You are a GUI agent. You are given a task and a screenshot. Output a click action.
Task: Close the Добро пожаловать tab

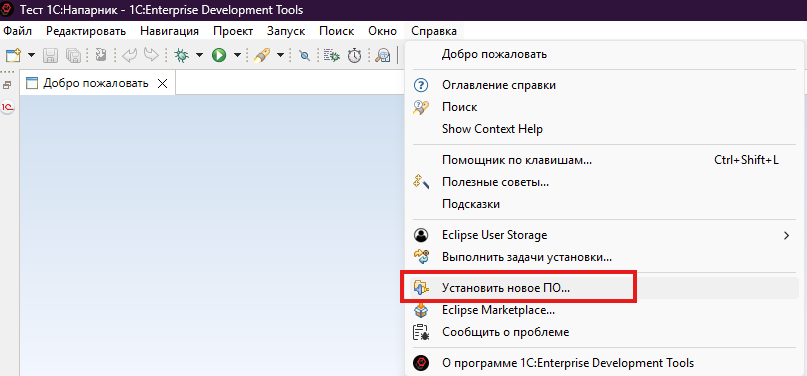click(x=162, y=83)
